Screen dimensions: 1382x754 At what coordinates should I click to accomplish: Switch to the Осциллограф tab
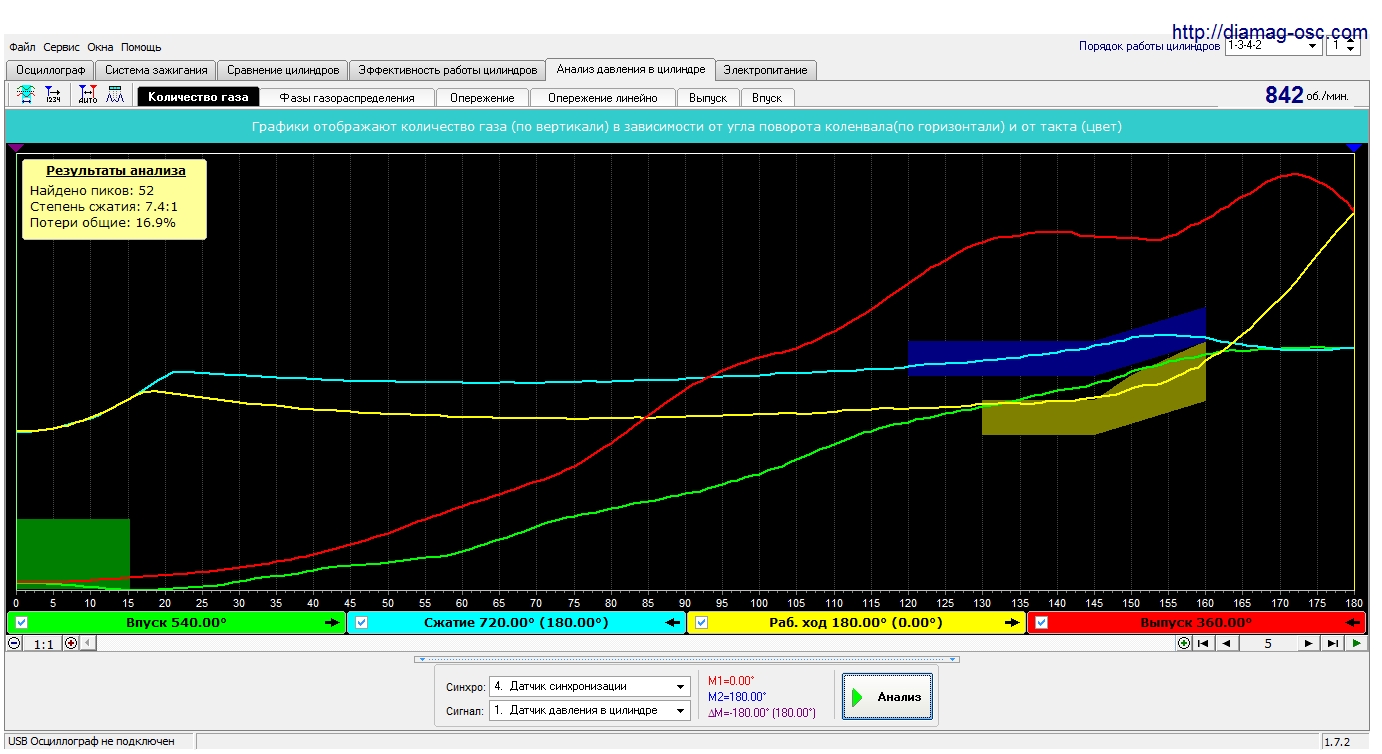[50, 70]
